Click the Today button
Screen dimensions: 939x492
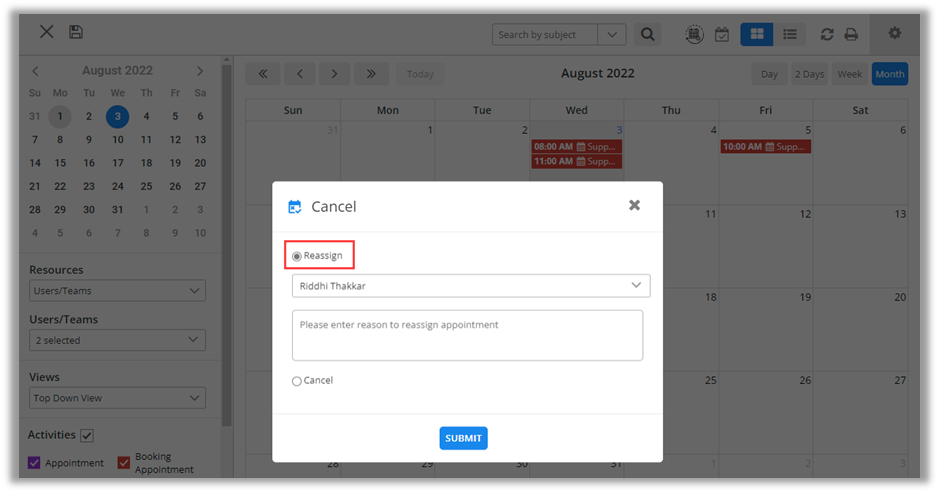(420, 74)
